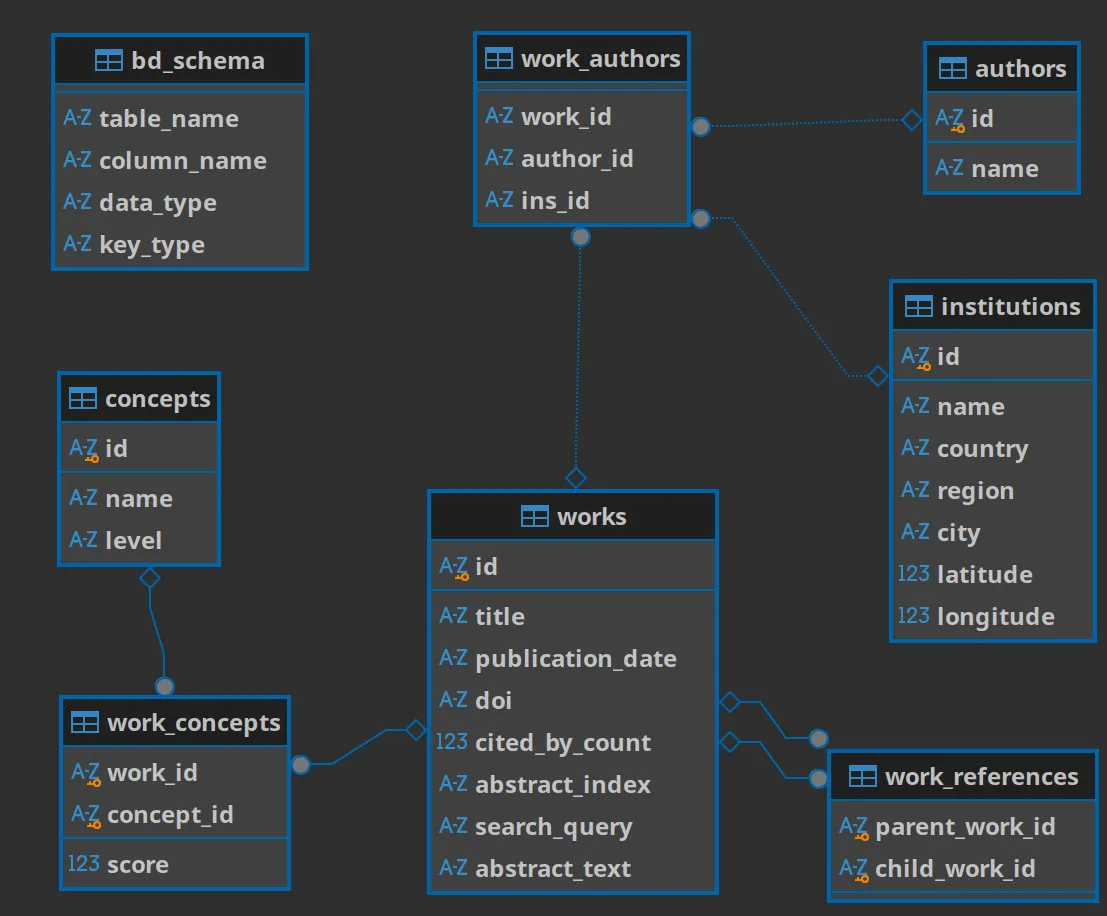
Task: Click the table icon in bd_schema header
Action: [x=109, y=61]
